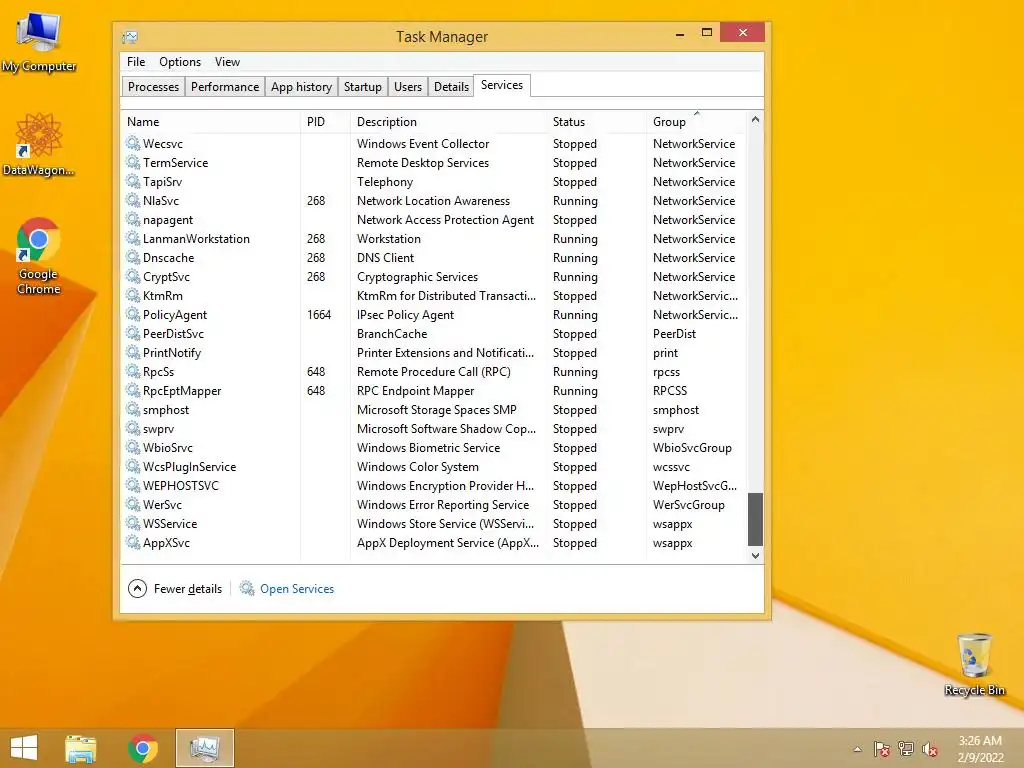Click the gear icon beside NlaSvc

pyautogui.click(x=133, y=200)
